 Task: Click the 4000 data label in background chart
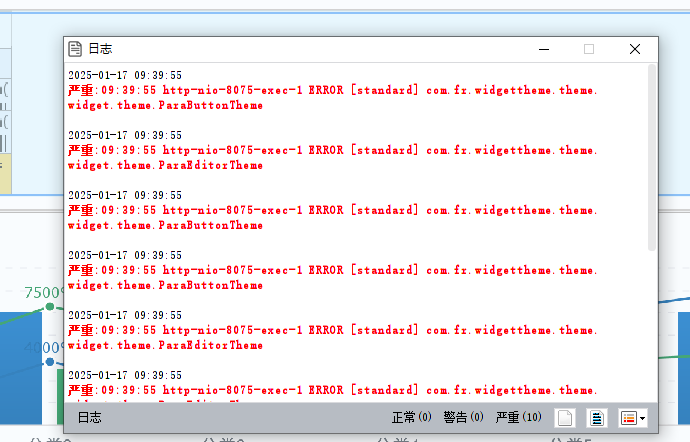pos(44,347)
